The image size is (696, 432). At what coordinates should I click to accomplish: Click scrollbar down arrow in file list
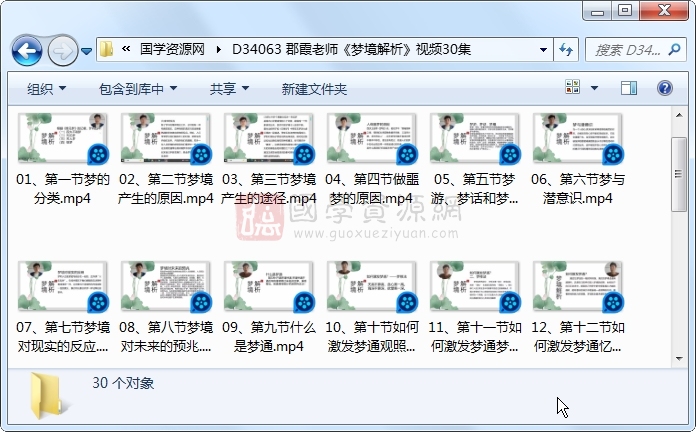pyautogui.click(x=679, y=358)
